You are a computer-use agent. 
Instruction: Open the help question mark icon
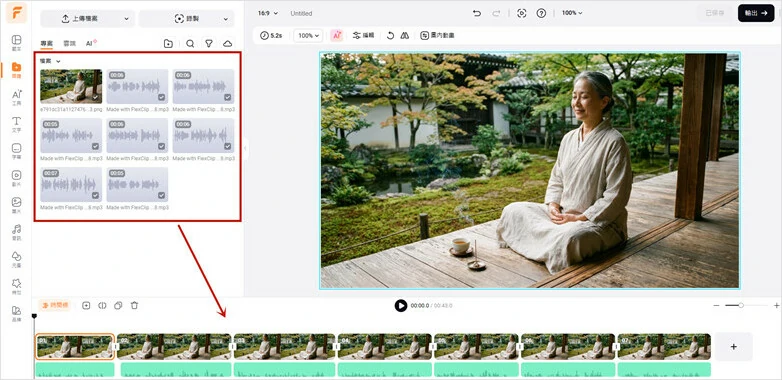pos(541,13)
